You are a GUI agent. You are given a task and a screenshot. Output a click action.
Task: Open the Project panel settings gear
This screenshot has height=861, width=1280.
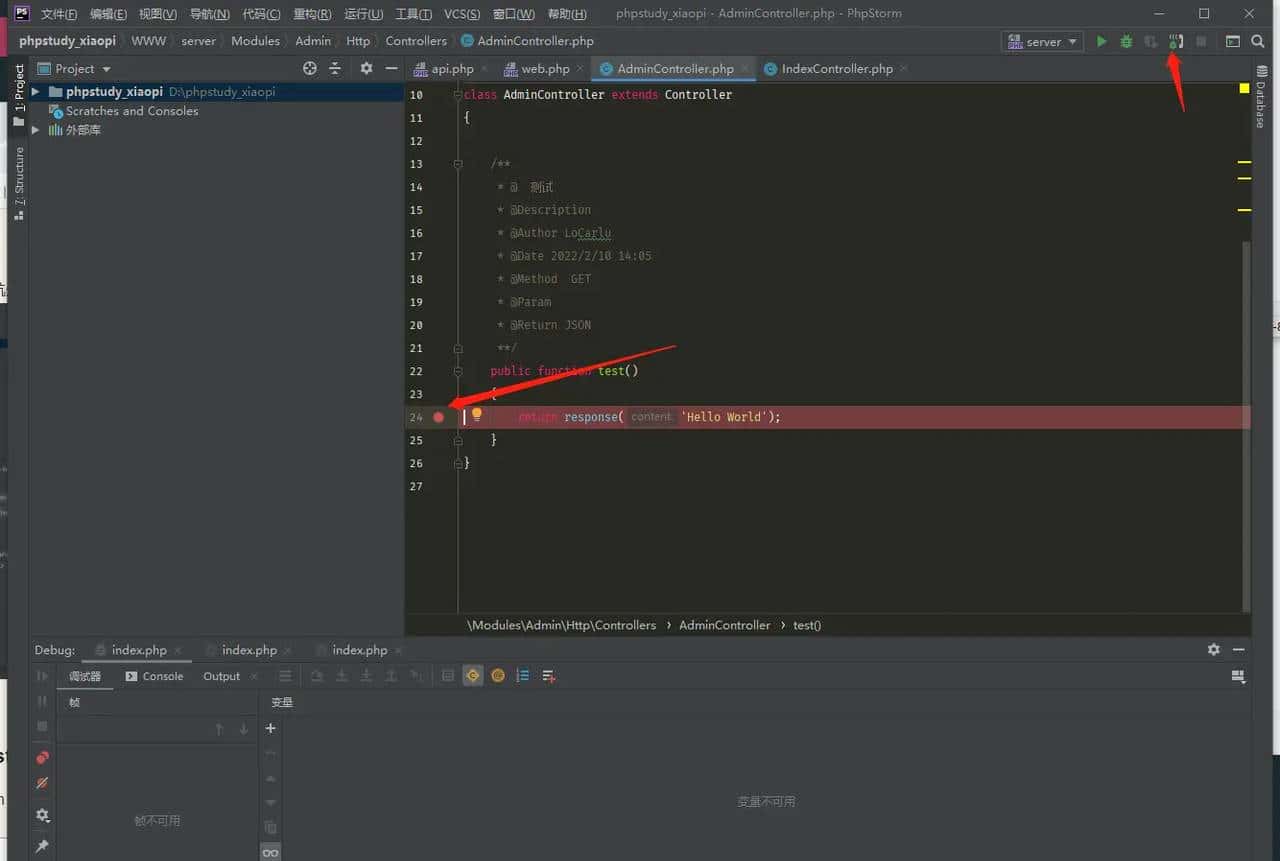(x=366, y=68)
